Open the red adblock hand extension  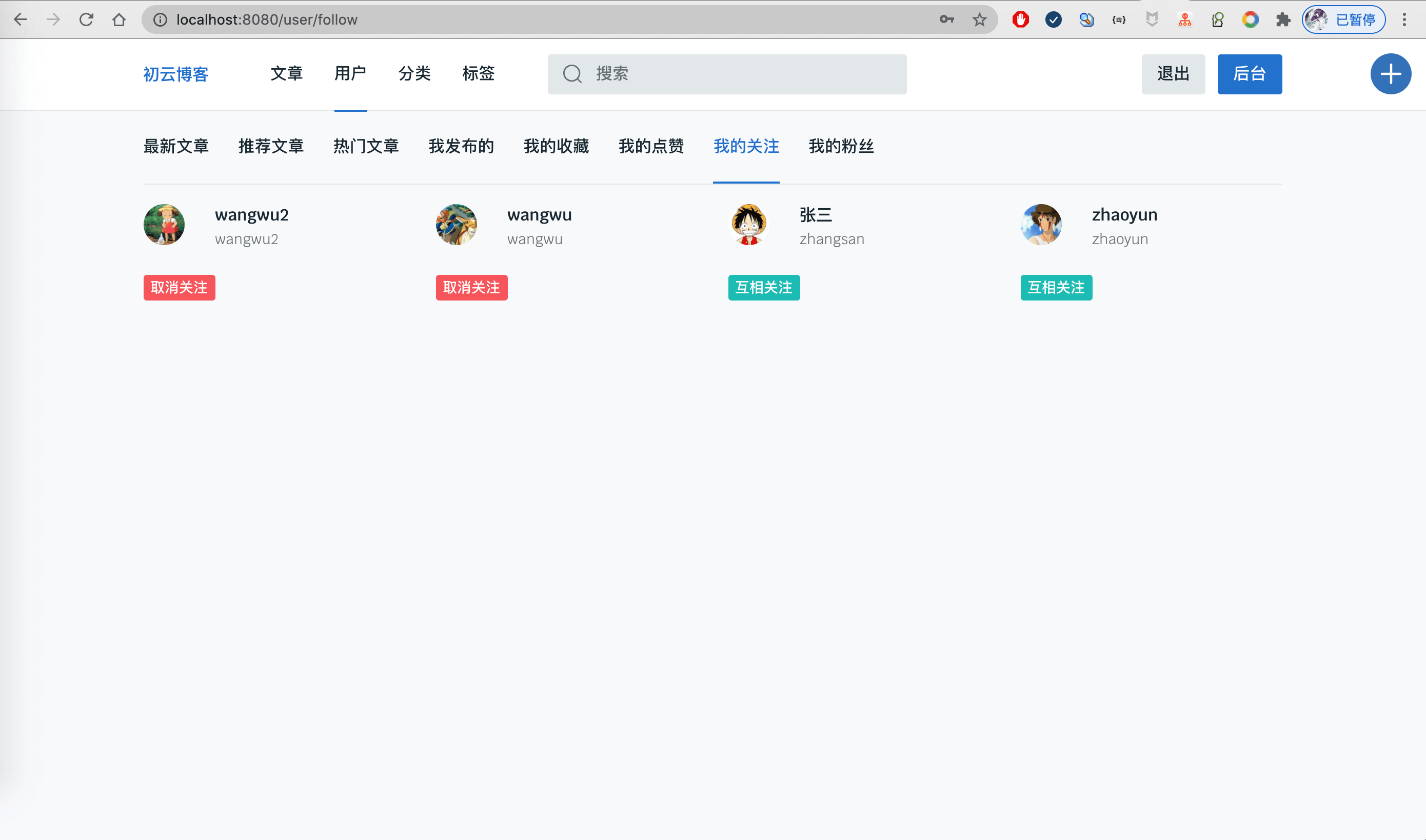pos(1020,20)
